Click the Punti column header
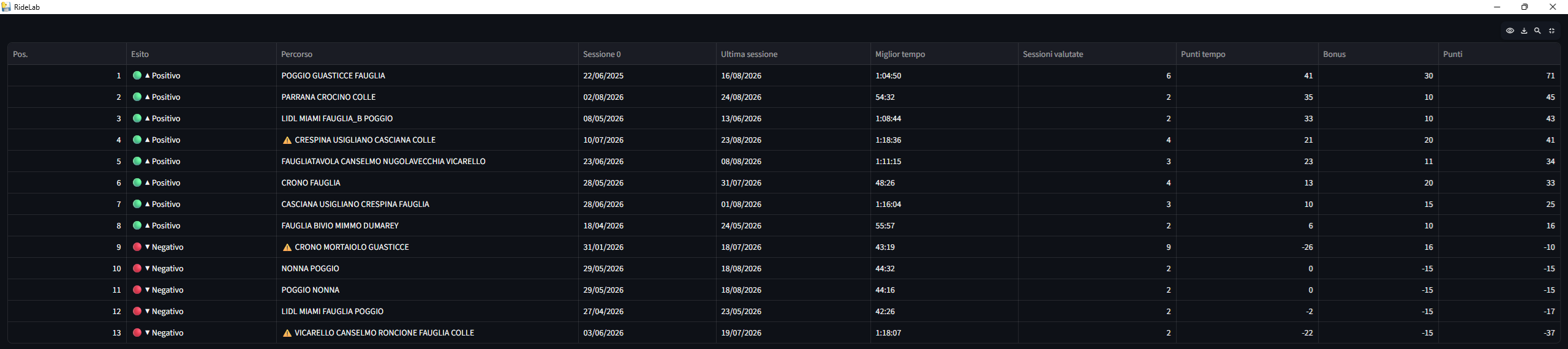This screenshot has width=1568, height=349. click(1499, 54)
